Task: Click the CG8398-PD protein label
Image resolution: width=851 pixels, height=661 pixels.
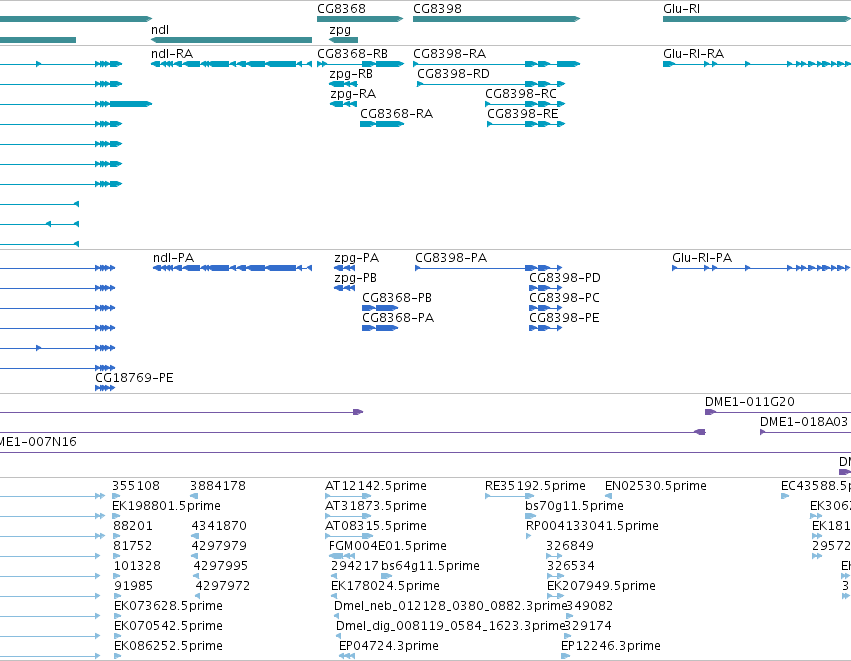Action: click(x=565, y=278)
